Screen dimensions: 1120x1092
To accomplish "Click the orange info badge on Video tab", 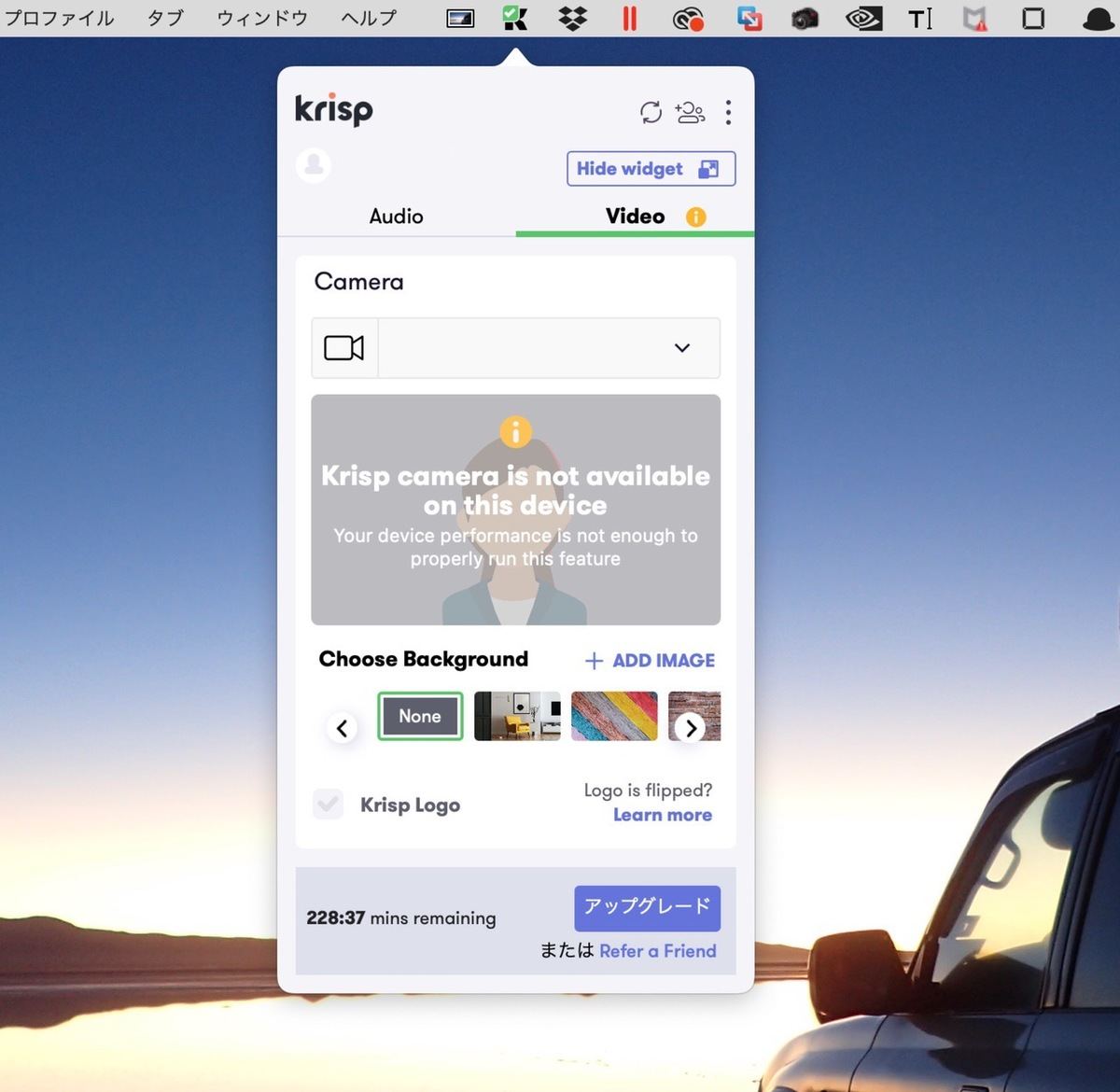I will [696, 217].
